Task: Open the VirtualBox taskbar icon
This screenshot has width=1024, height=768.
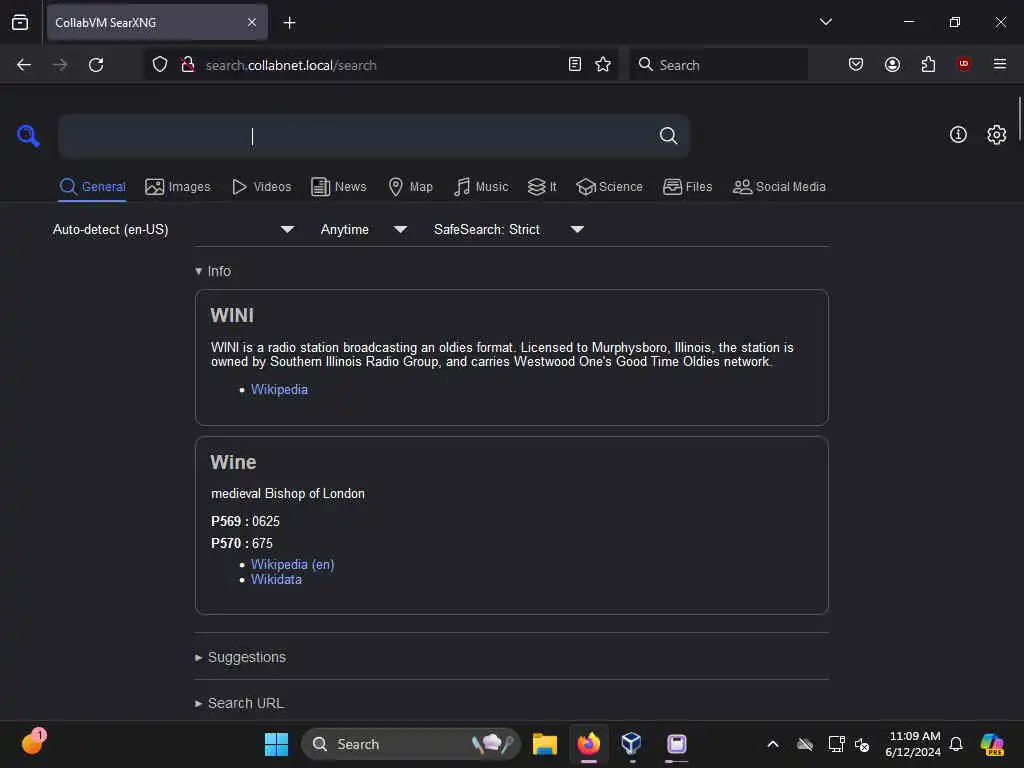Action: point(632,743)
